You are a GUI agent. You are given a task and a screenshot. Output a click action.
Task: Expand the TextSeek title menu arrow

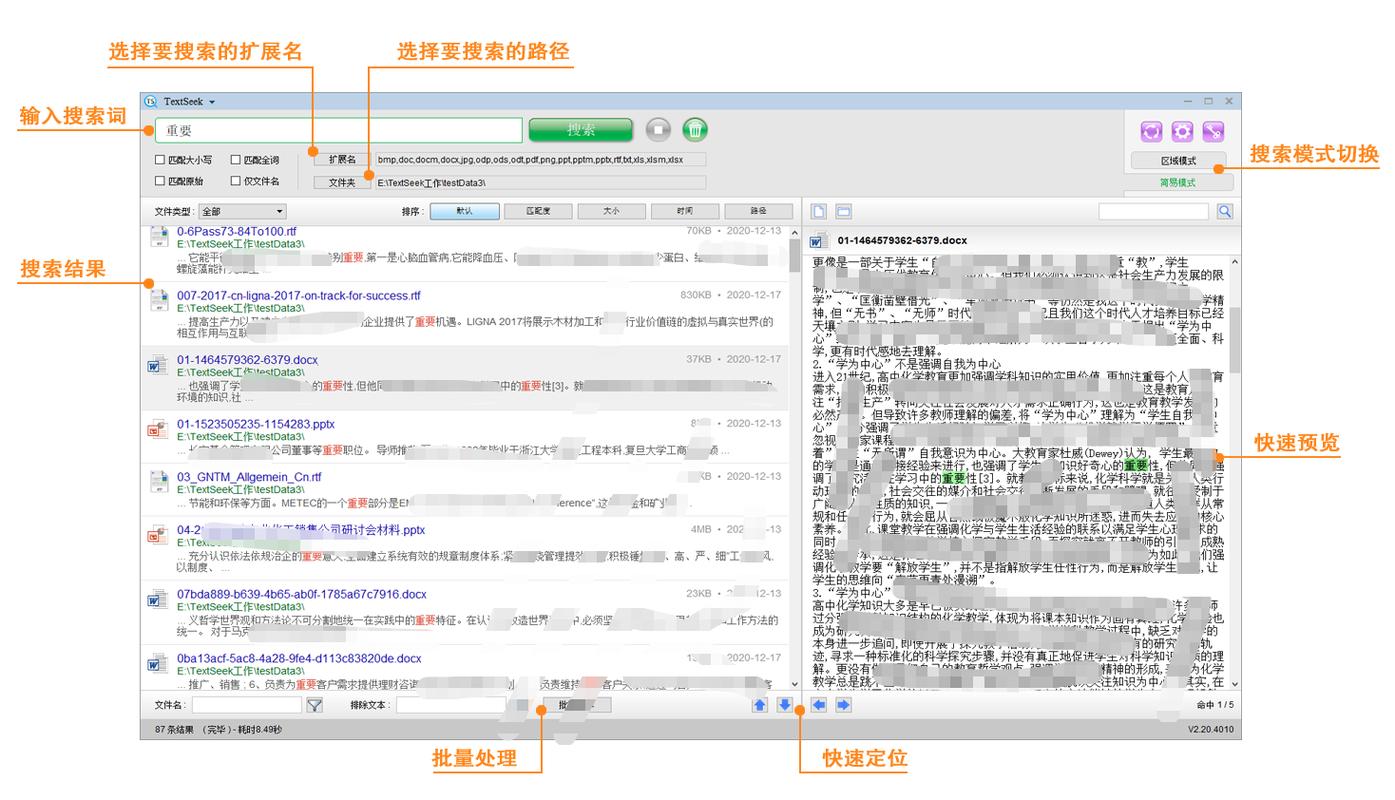(212, 102)
